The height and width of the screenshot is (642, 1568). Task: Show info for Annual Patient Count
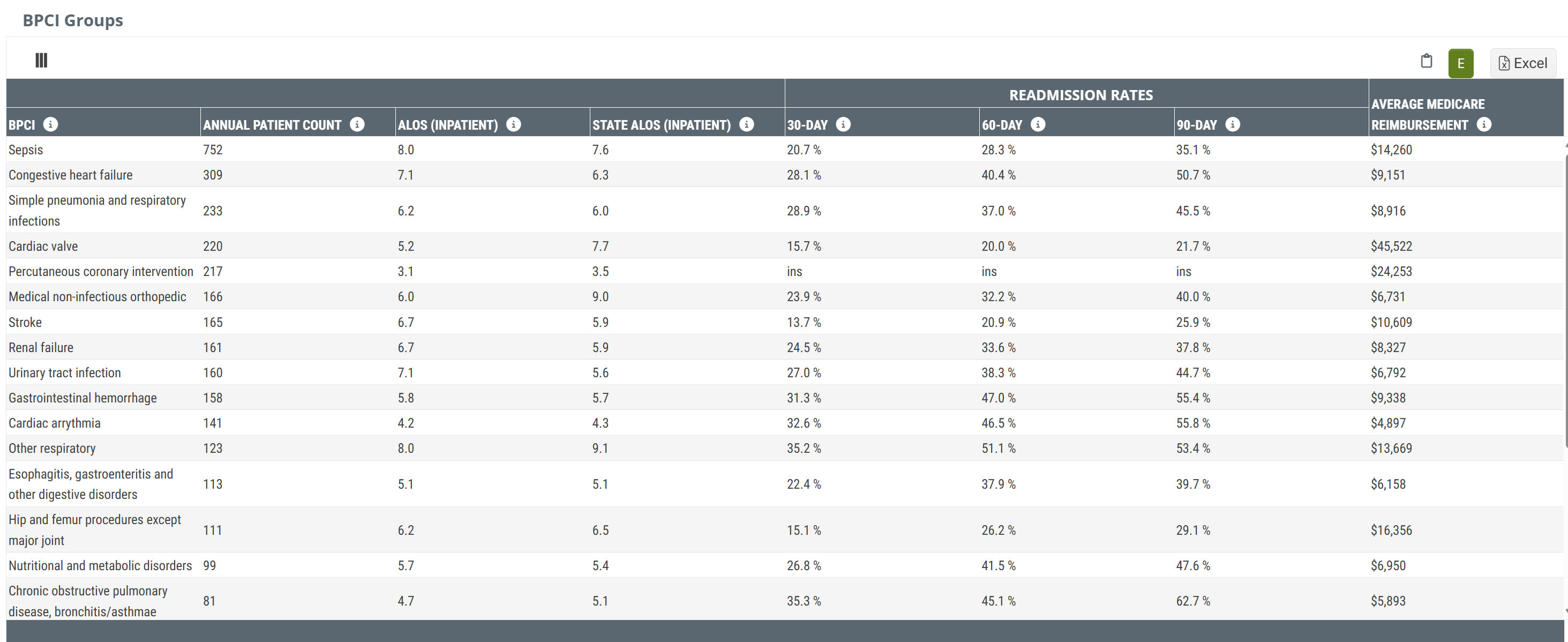point(357,124)
